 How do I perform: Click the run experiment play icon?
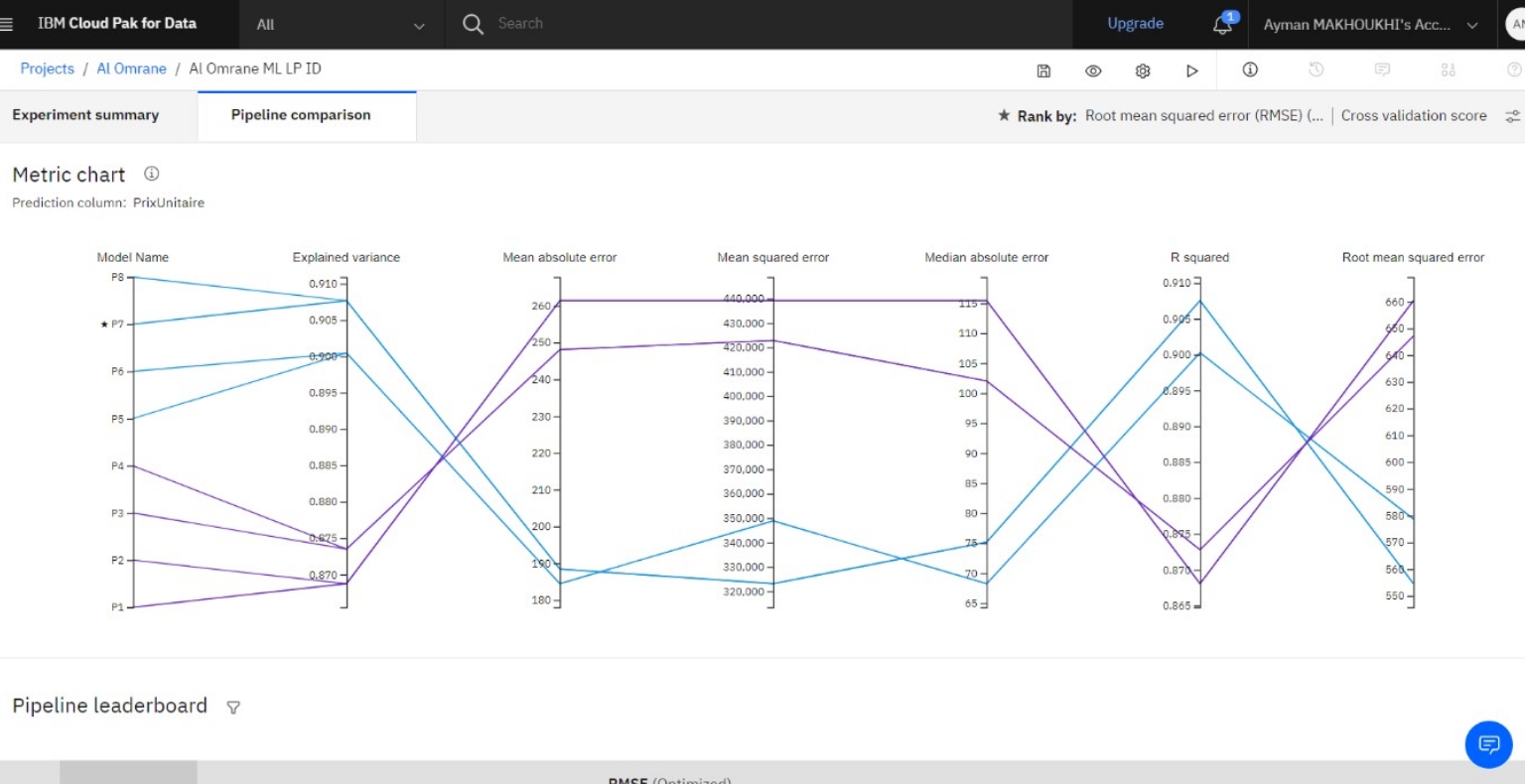click(1192, 70)
